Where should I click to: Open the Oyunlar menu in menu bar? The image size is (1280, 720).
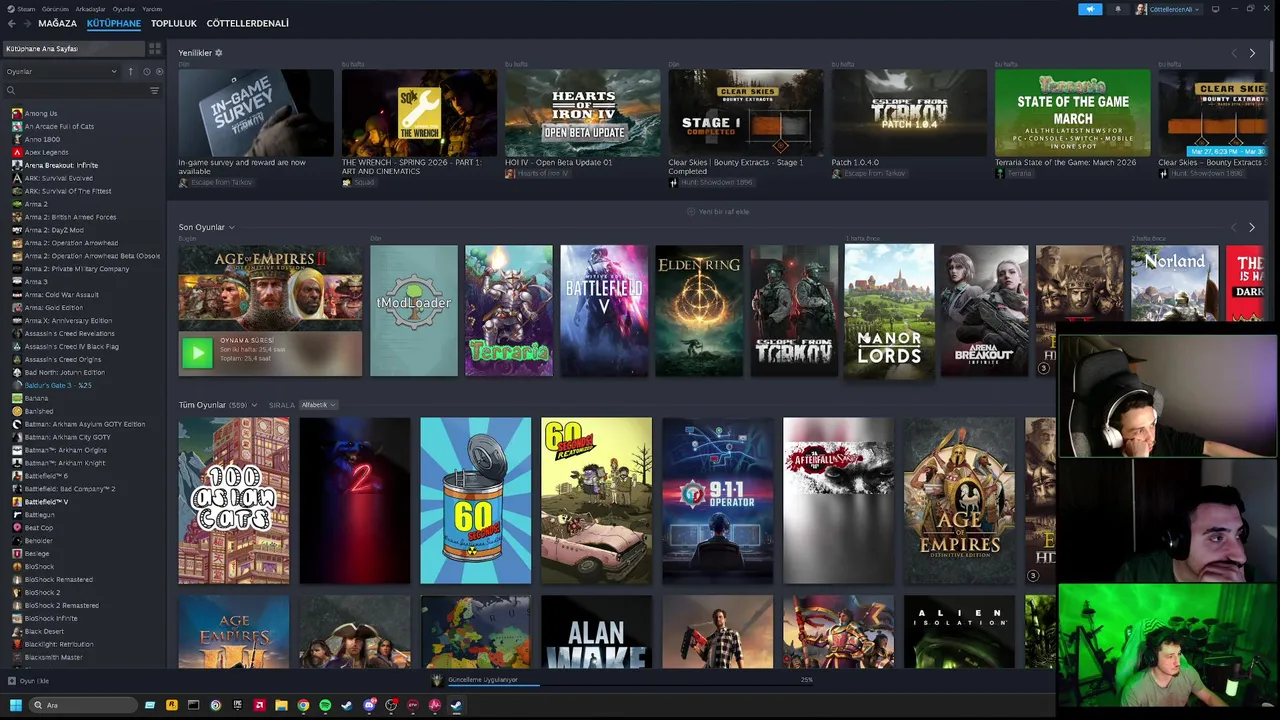tap(124, 9)
